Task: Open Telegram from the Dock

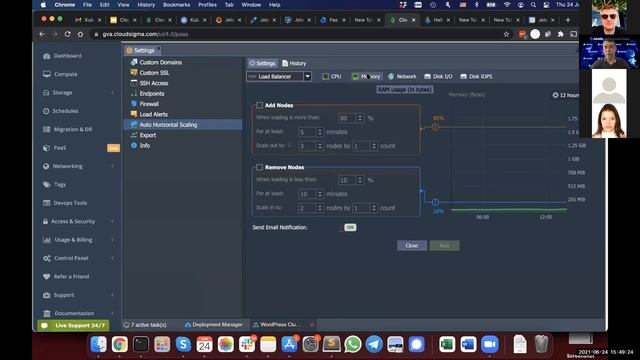Action: pyautogui.click(x=374, y=344)
